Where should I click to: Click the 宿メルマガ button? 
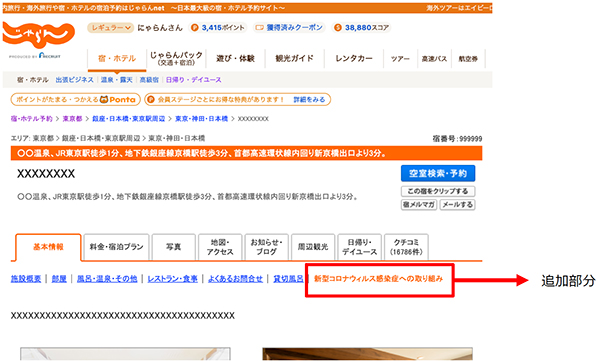(419, 205)
